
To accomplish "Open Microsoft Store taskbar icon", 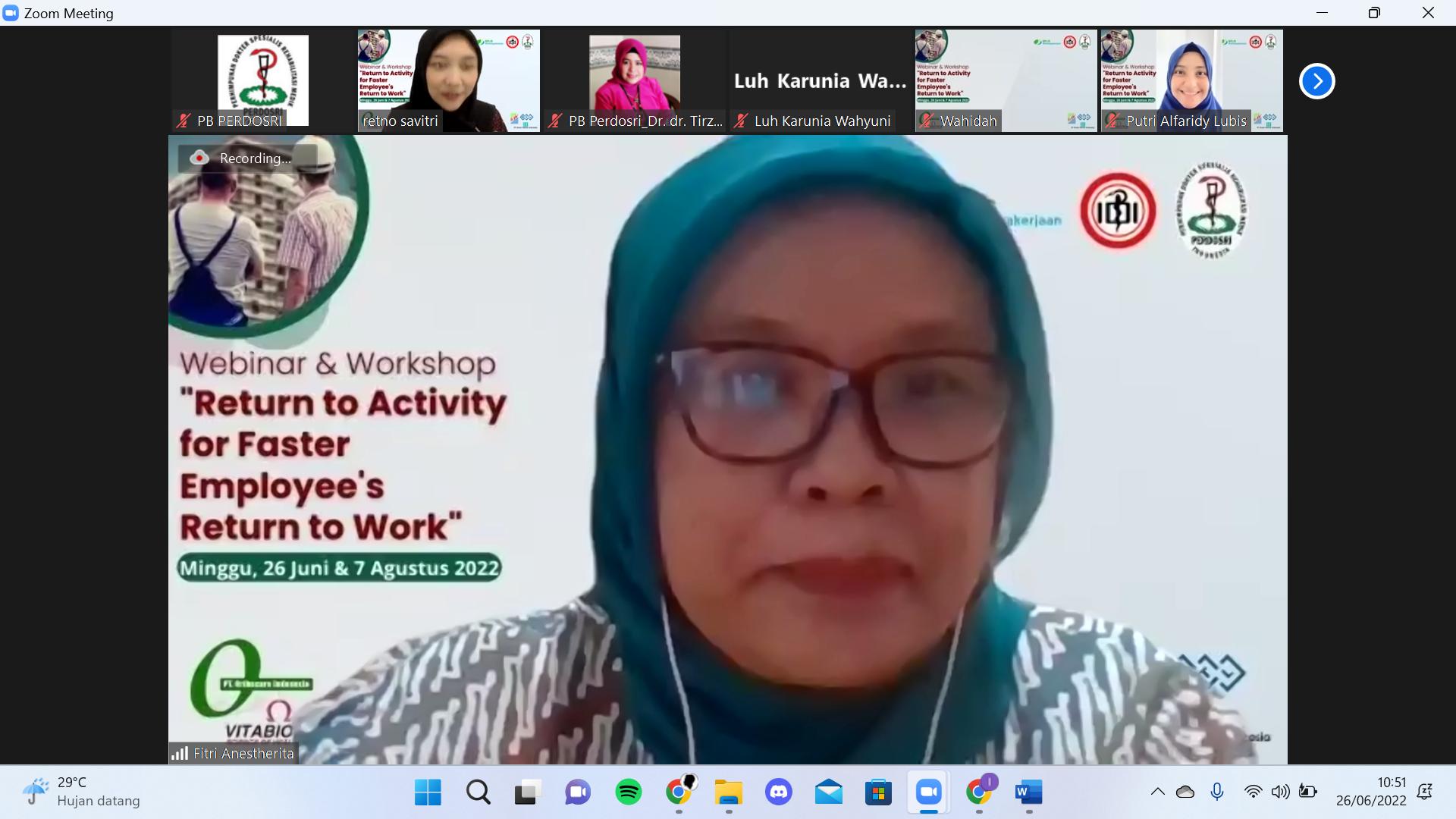I will pyautogui.click(x=878, y=792).
